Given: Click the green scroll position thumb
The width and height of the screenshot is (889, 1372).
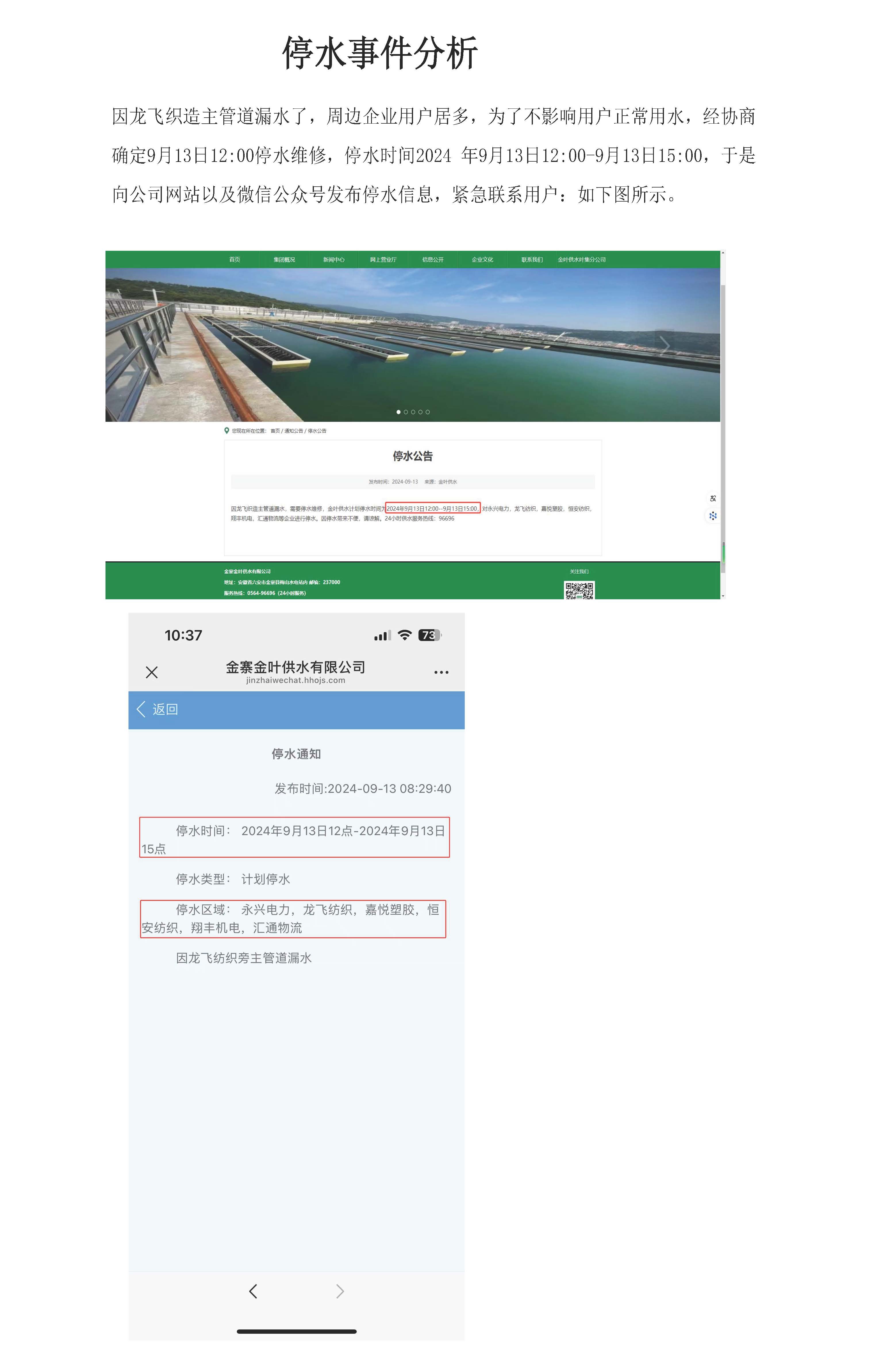Looking at the screenshot, I should coord(723,553).
